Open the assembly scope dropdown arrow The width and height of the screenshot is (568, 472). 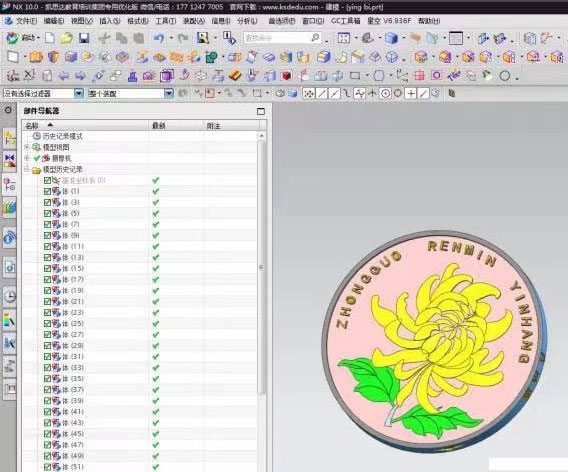point(168,93)
